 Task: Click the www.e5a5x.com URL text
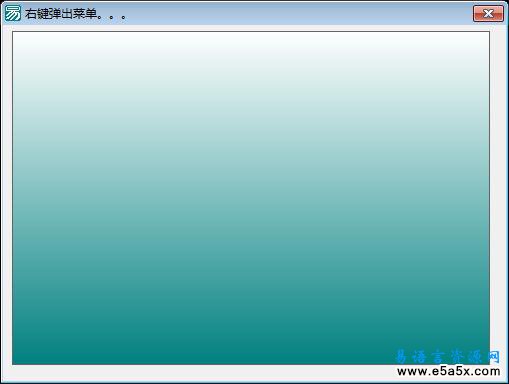point(449,371)
